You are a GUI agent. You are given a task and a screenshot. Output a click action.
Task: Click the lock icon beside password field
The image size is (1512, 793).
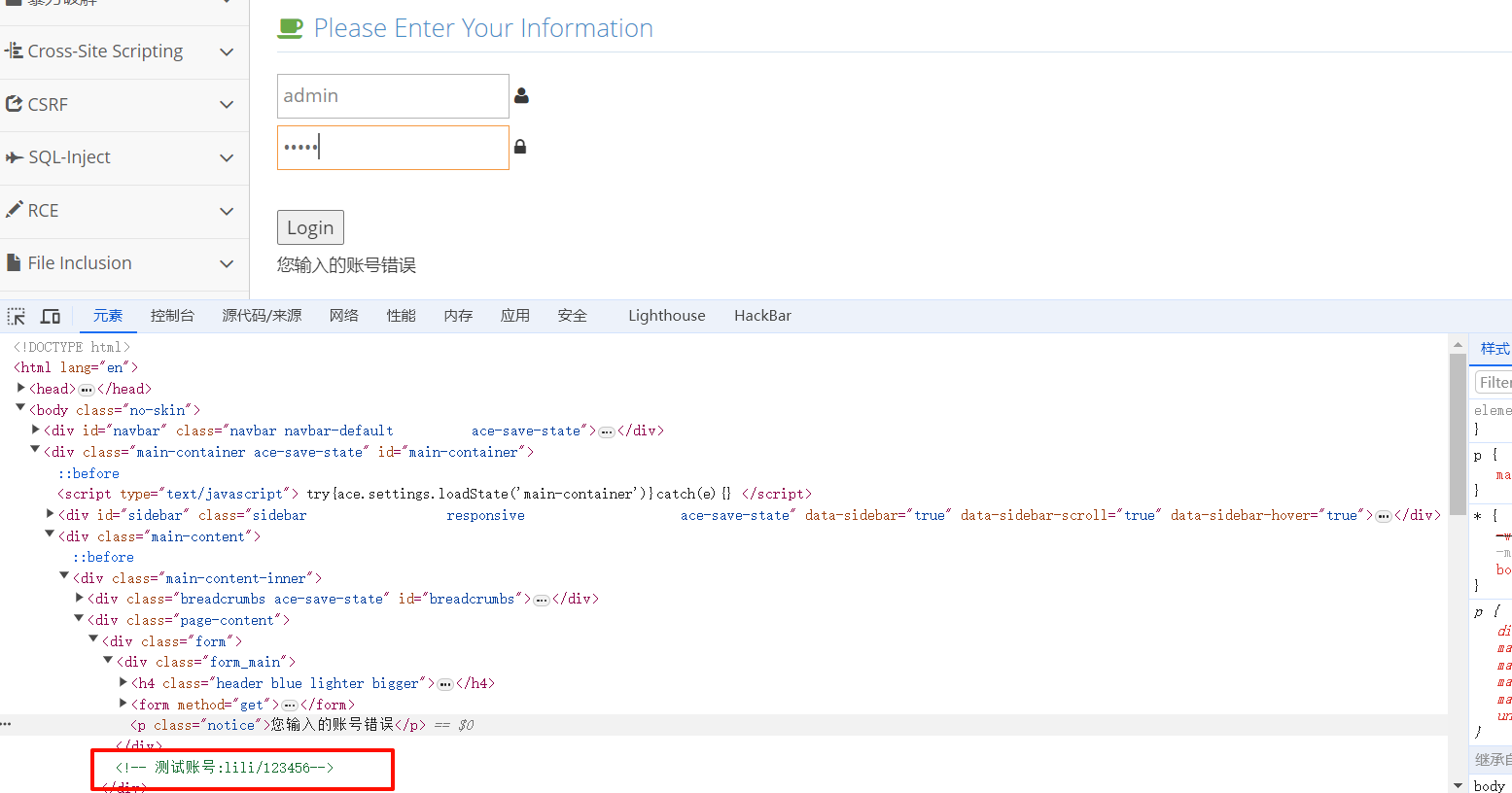520,147
